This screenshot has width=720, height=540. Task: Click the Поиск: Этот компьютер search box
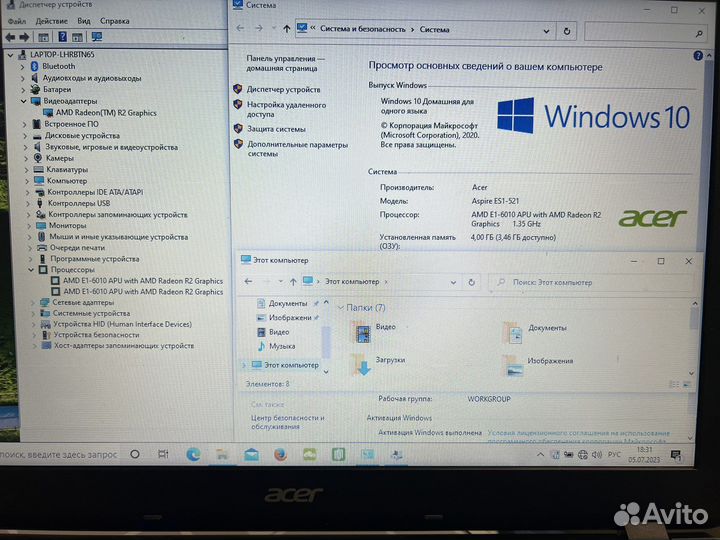[591, 282]
